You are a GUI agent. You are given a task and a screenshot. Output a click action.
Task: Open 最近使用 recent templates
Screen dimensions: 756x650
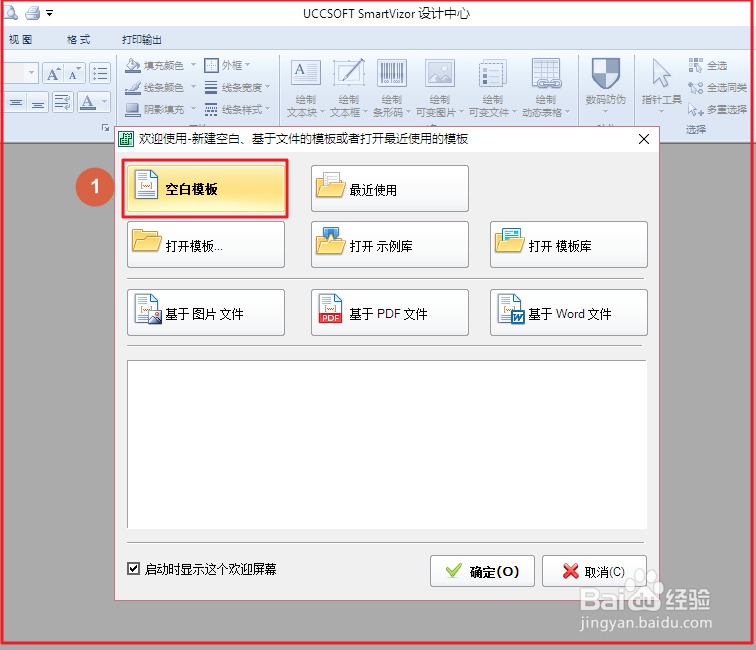point(390,189)
